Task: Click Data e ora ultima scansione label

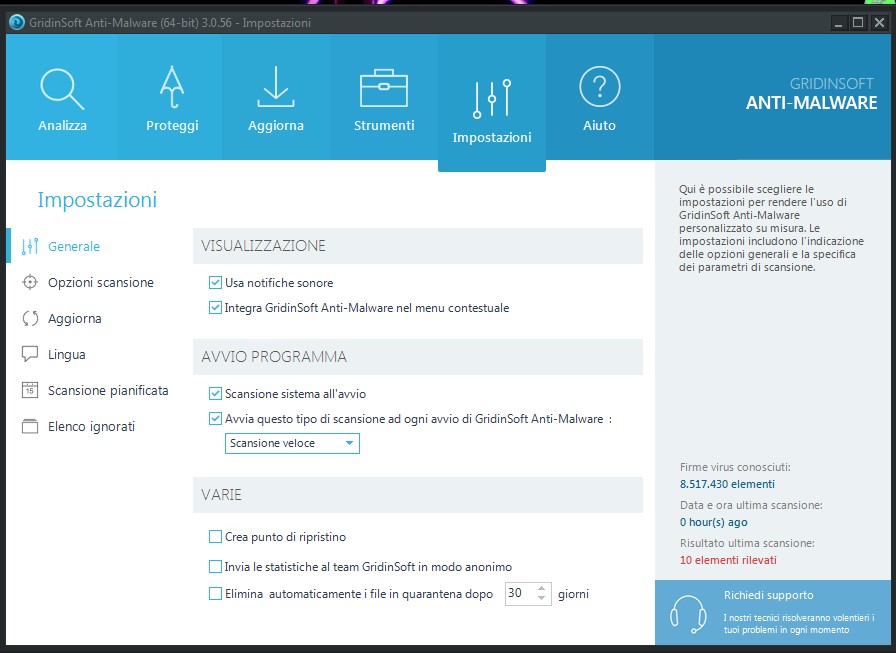Action: [751, 505]
